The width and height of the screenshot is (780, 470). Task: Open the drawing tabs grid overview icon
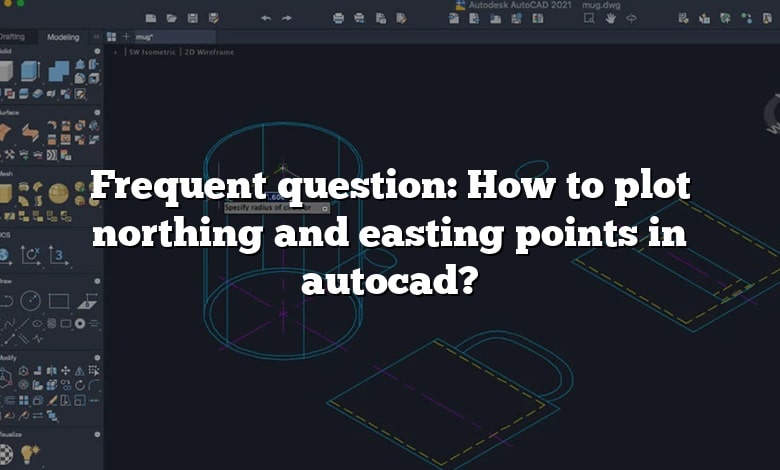pyautogui.click(x=111, y=37)
